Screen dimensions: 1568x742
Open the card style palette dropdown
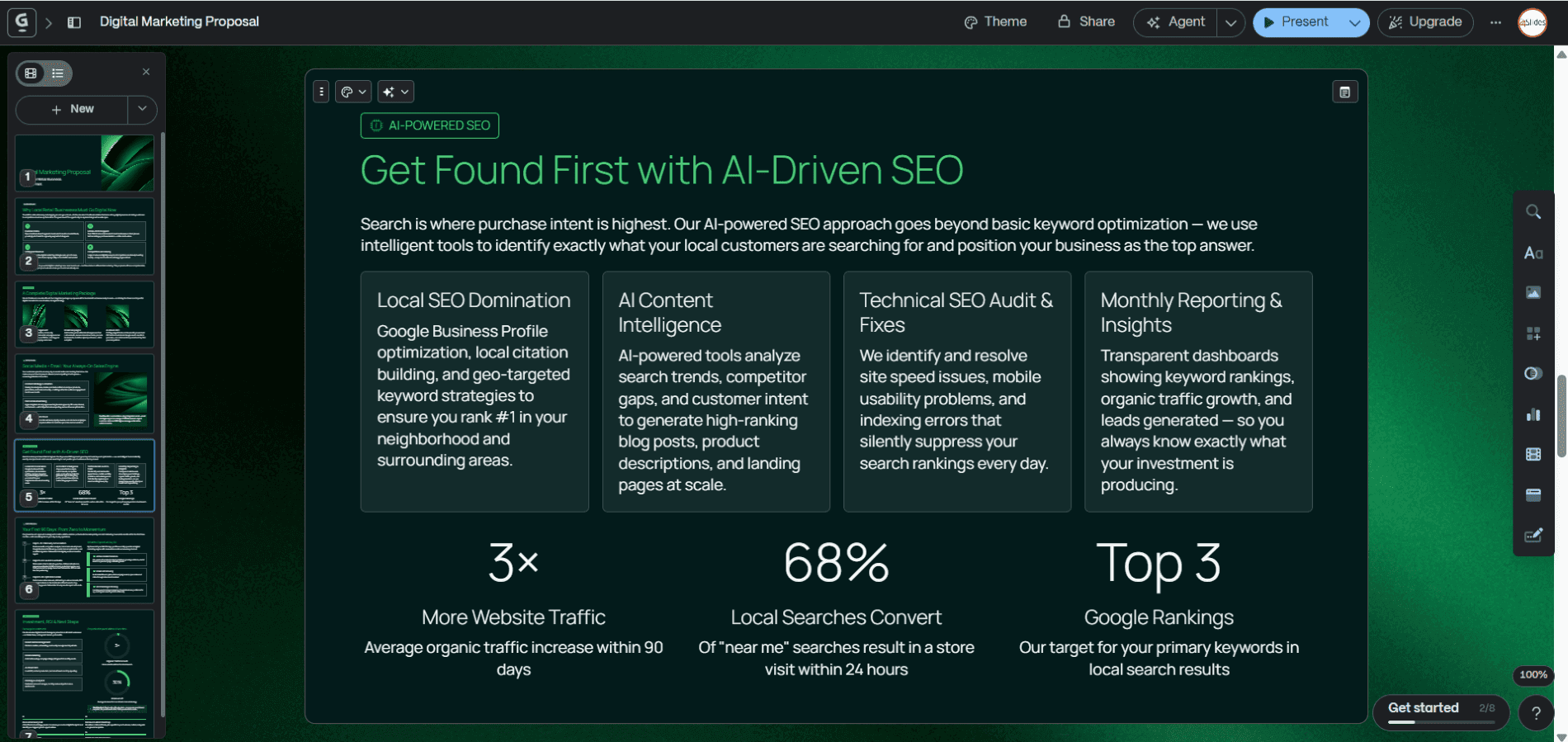pos(353,92)
